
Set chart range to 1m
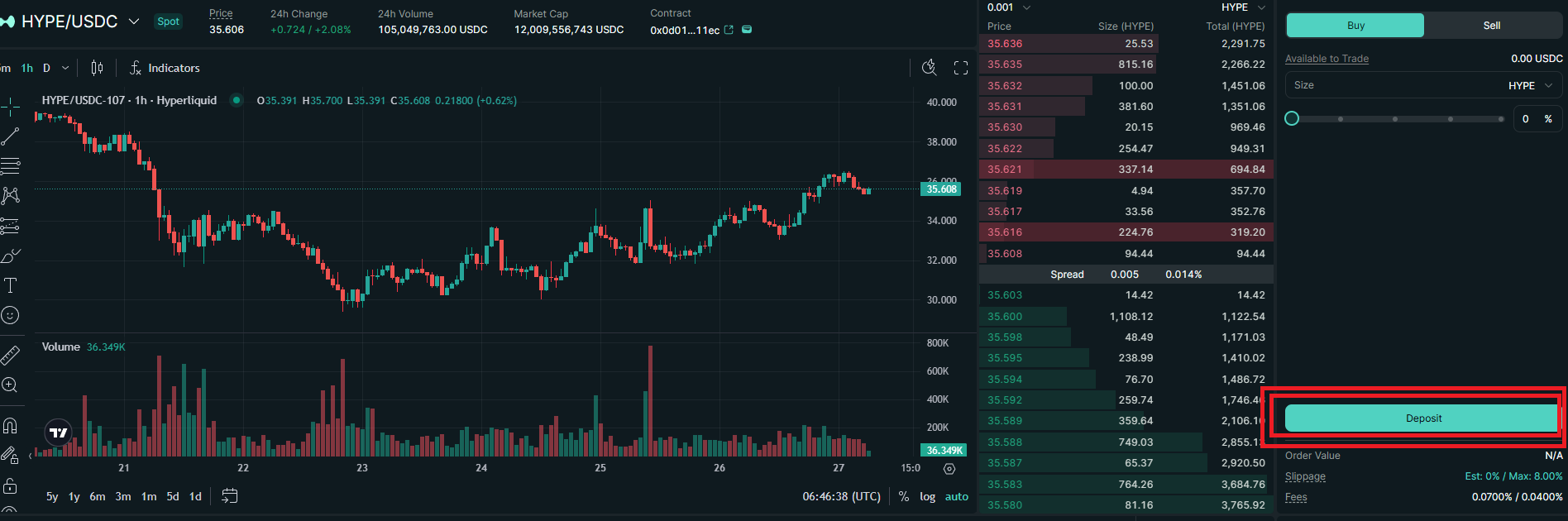[x=149, y=496]
